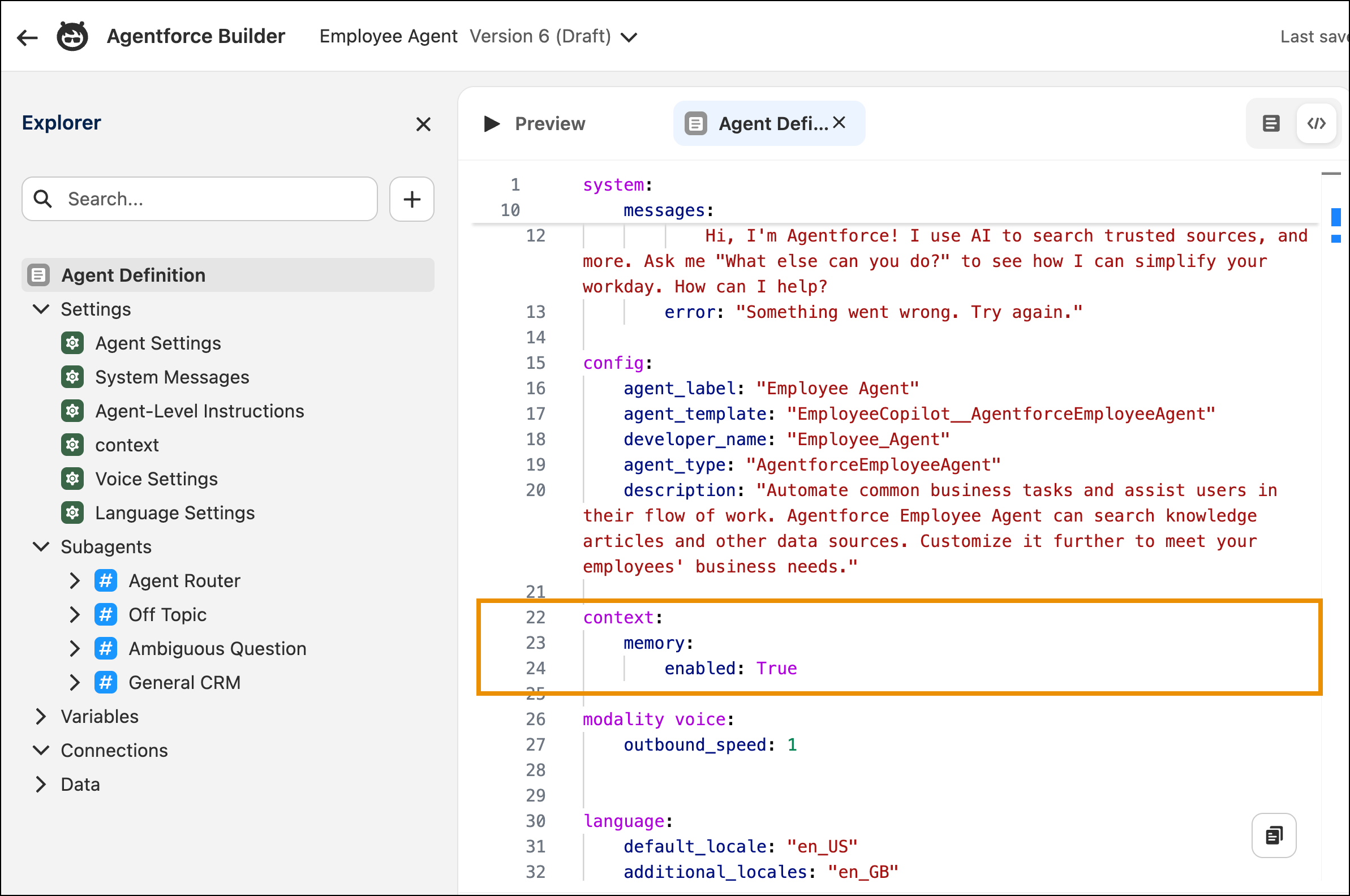Select Agent Definition in Explorer
The height and width of the screenshot is (896, 1350).
pyautogui.click(x=228, y=275)
